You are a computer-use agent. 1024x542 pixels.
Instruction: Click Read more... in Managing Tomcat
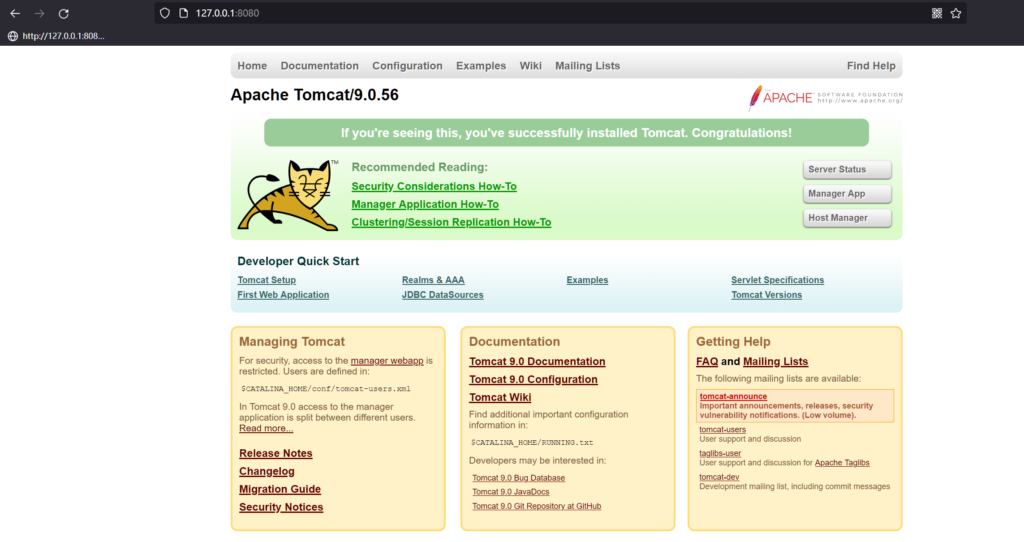coord(266,428)
